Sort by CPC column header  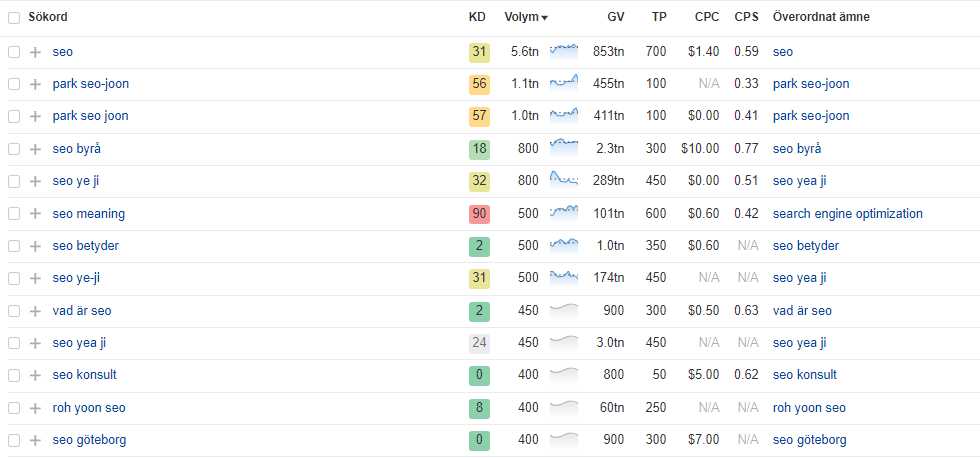click(706, 17)
